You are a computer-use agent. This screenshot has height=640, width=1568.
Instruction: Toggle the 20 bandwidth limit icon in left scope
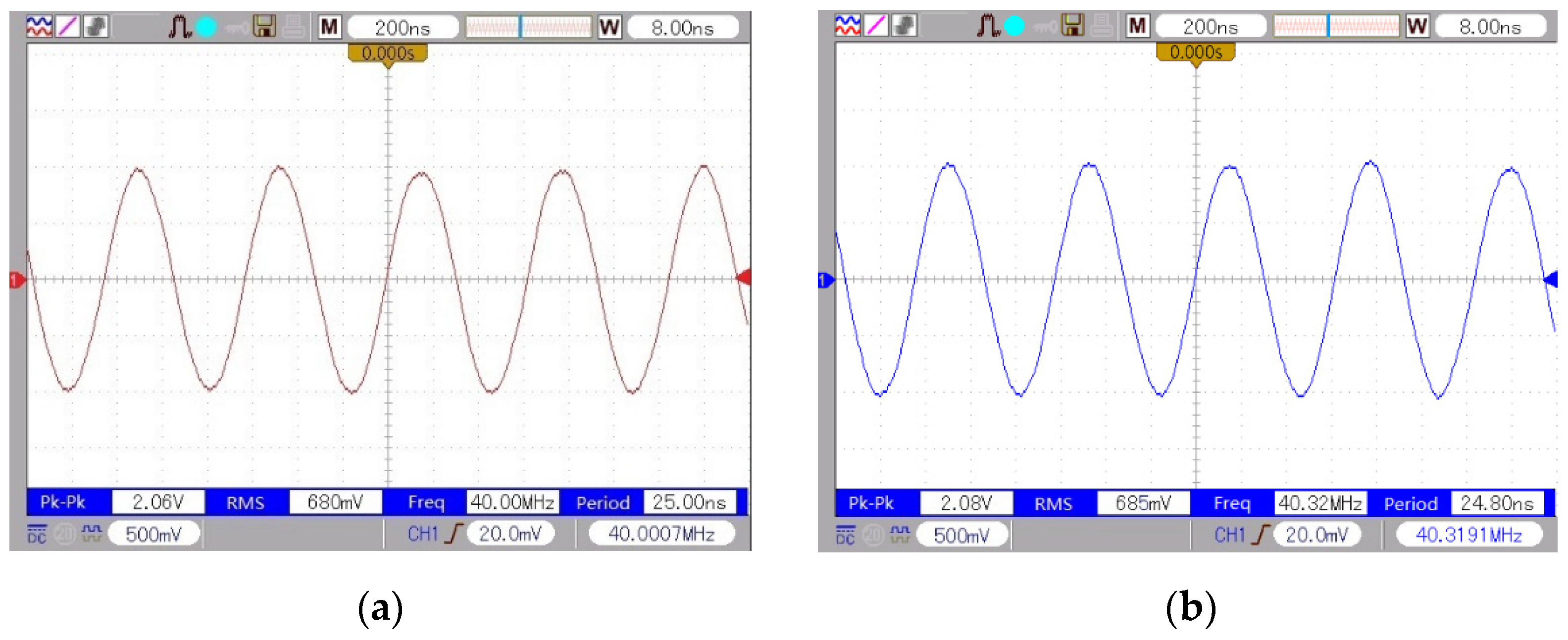[x=64, y=534]
